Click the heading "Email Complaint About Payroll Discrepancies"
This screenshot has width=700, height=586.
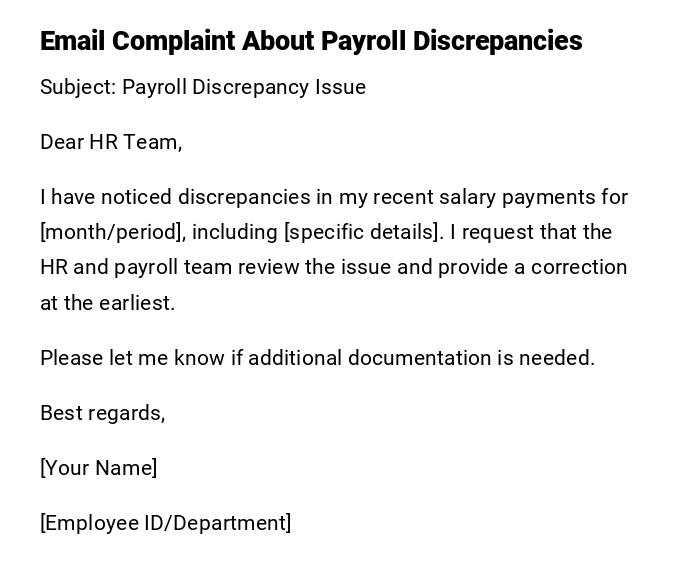click(x=311, y=41)
